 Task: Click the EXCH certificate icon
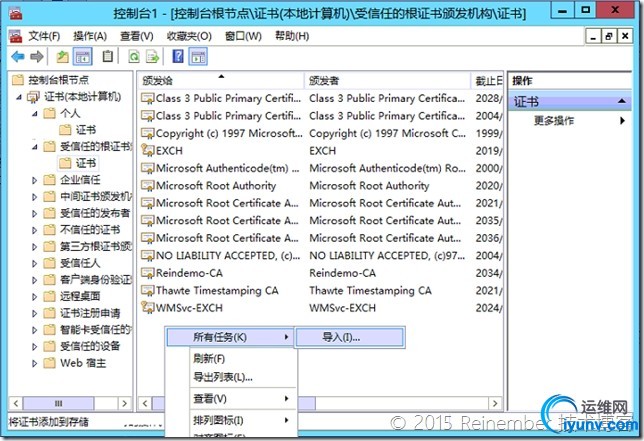tap(147, 150)
